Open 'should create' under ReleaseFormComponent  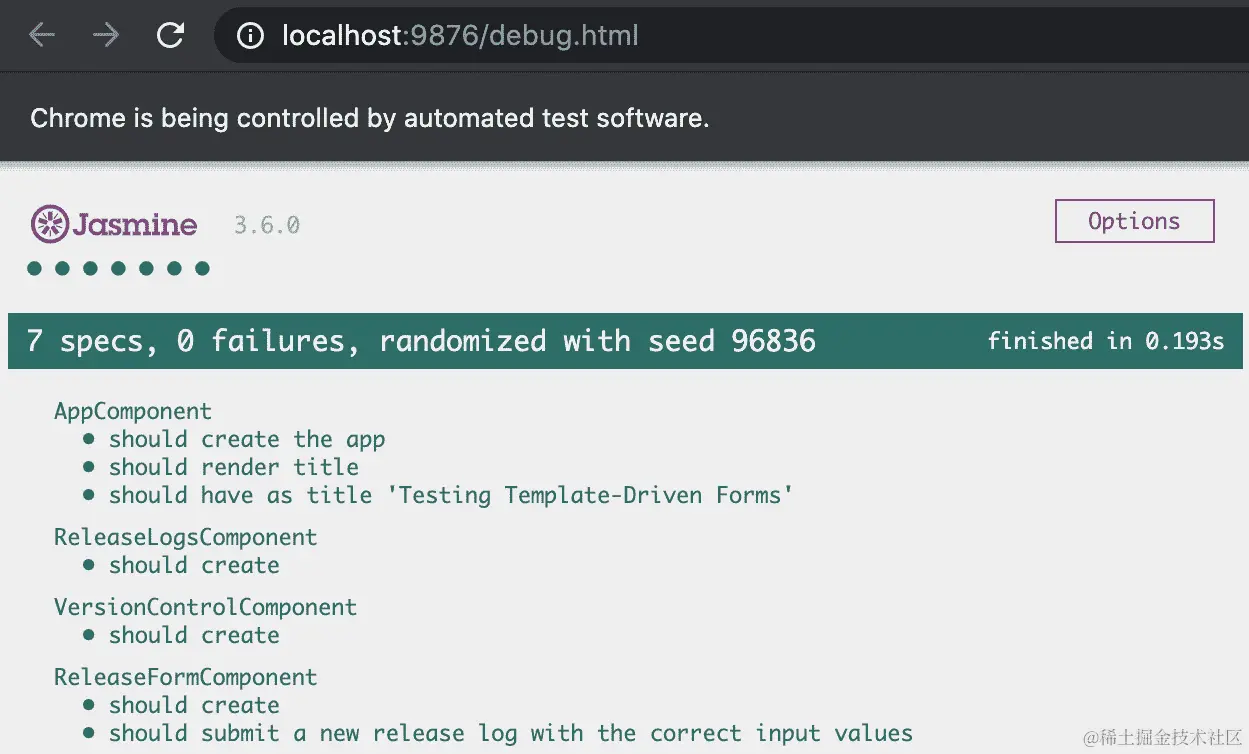pos(194,705)
